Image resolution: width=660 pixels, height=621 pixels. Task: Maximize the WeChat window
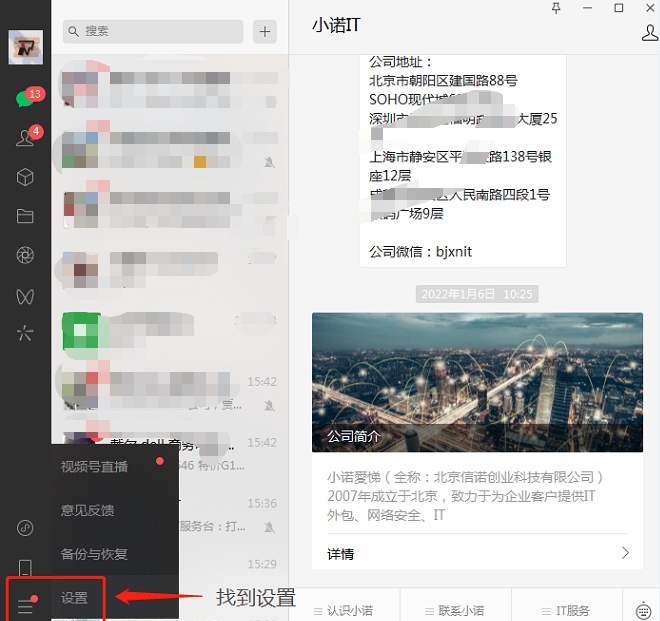619,8
